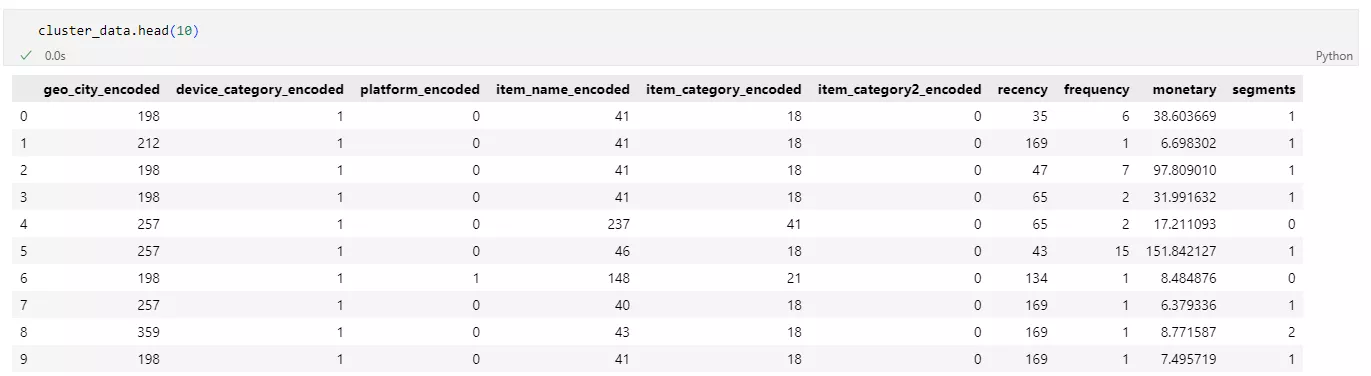Click the recency column header
This screenshot has height=376, width=1371.
point(1023,89)
